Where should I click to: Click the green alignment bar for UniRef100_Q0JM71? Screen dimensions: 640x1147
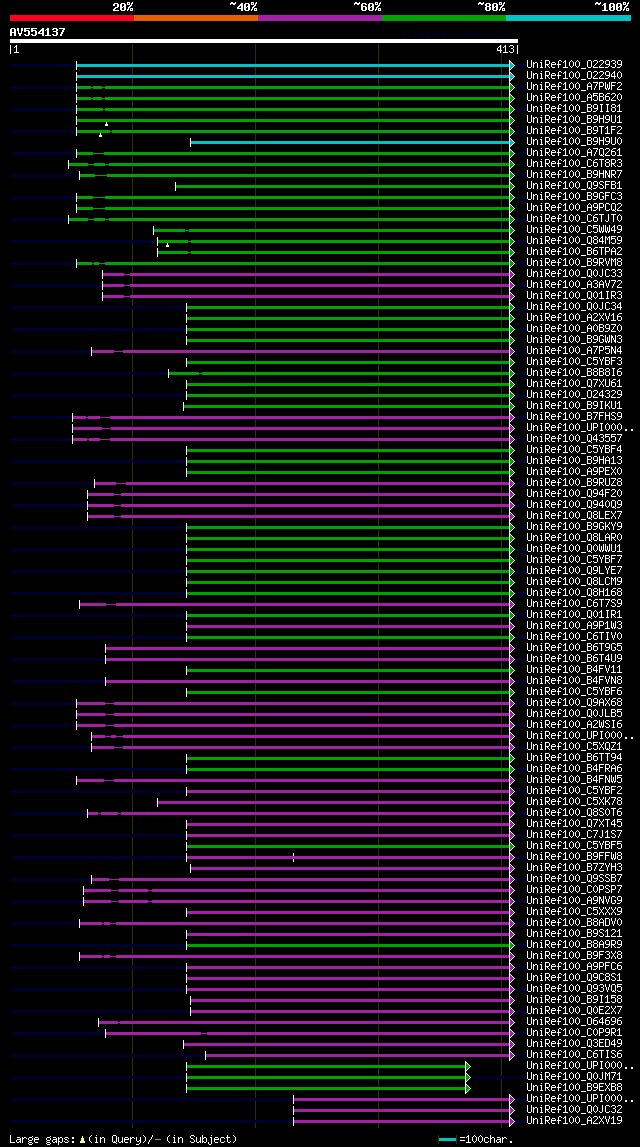coord(326,1078)
